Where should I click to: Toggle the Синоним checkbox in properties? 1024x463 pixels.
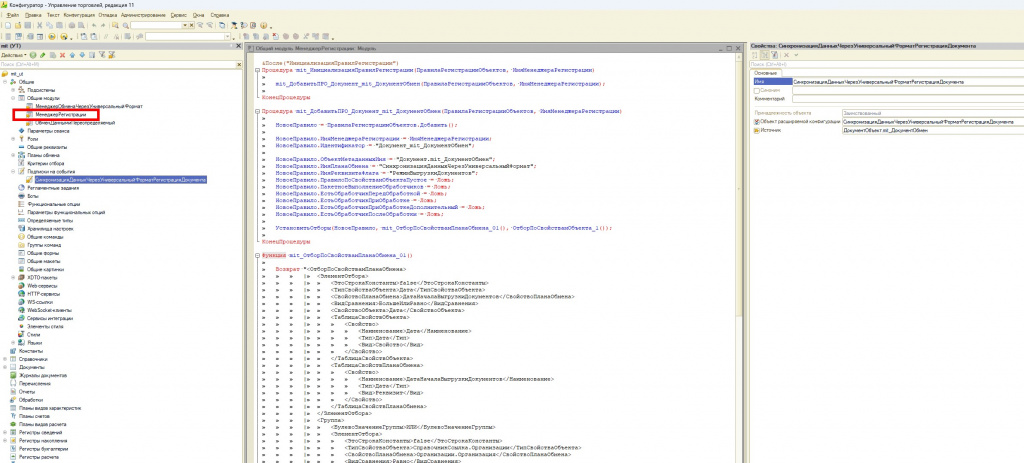pos(757,90)
